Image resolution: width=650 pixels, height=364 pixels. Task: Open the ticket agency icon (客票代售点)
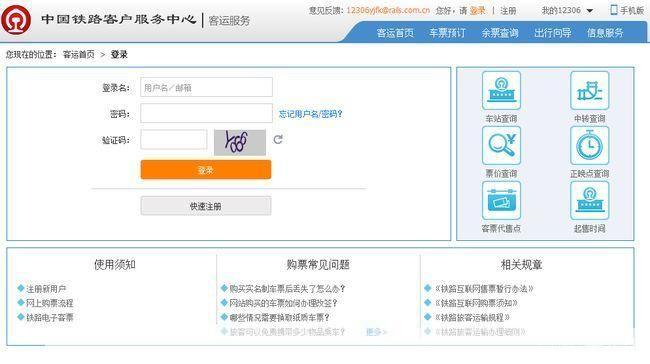pyautogui.click(x=501, y=200)
